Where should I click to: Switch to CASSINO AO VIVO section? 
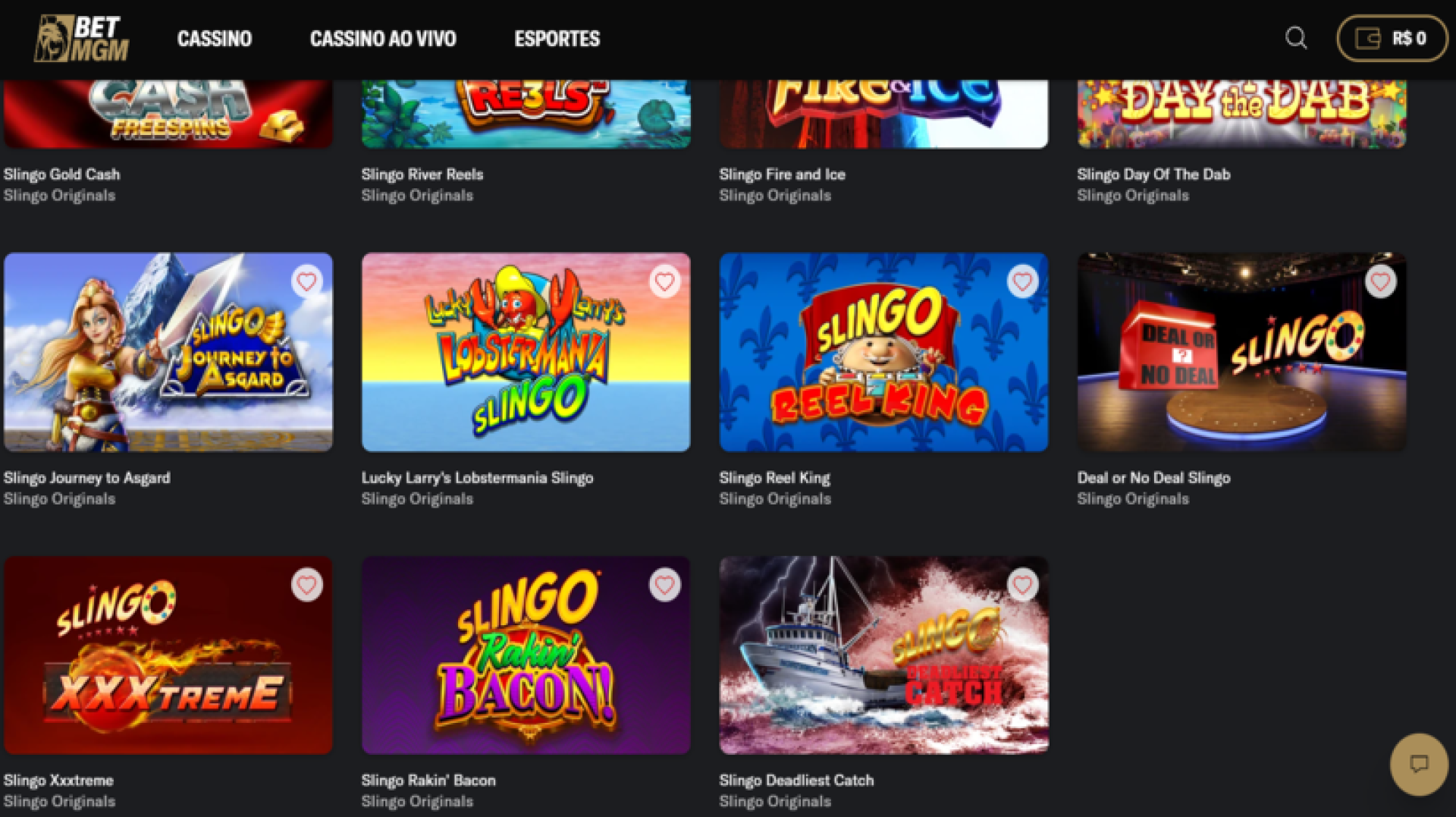tap(383, 39)
